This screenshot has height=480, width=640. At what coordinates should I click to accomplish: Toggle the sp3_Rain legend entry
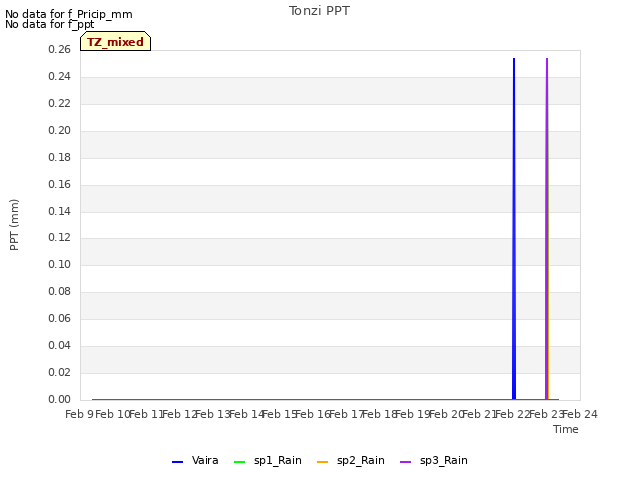click(433, 460)
